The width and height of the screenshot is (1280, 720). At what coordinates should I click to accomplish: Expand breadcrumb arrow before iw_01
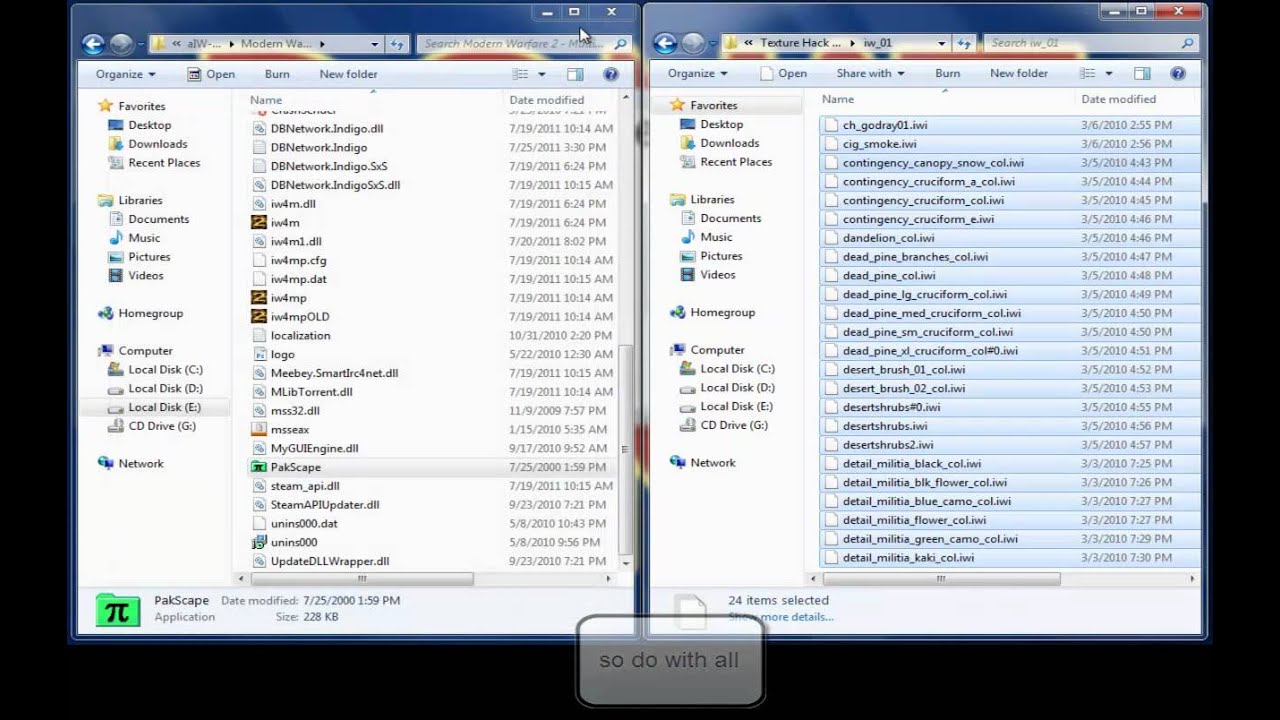(853, 43)
